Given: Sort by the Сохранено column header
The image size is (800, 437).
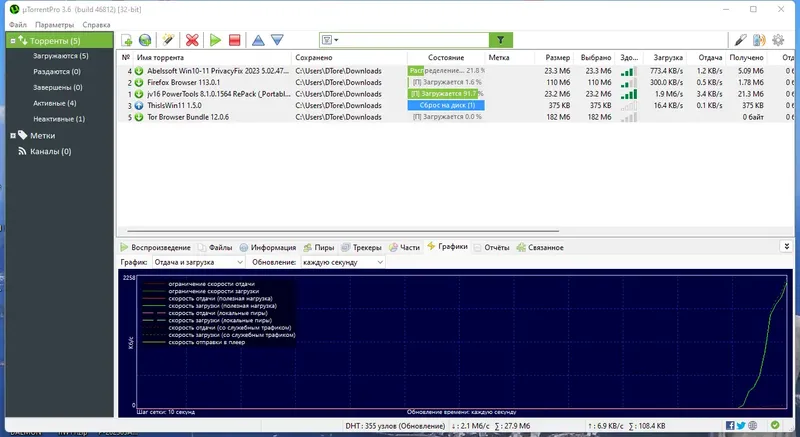Looking at the screenshot, I should pyautogui.click(x=349, y=58).
